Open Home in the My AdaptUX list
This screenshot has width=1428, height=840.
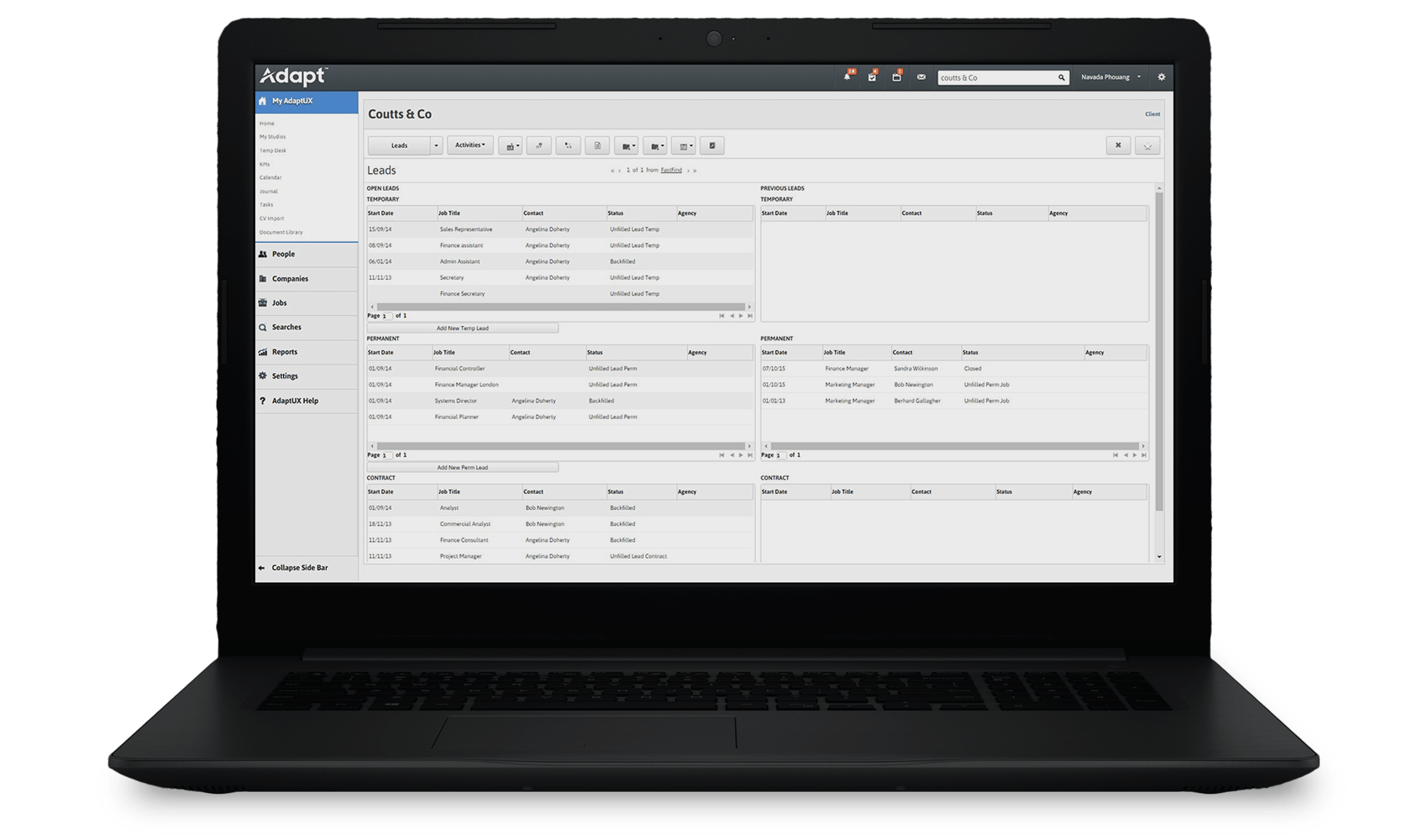[267, 123]
